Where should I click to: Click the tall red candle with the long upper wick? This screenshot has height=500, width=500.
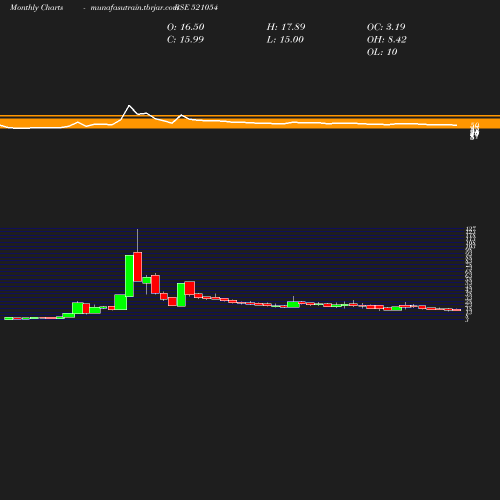[138, 267]
